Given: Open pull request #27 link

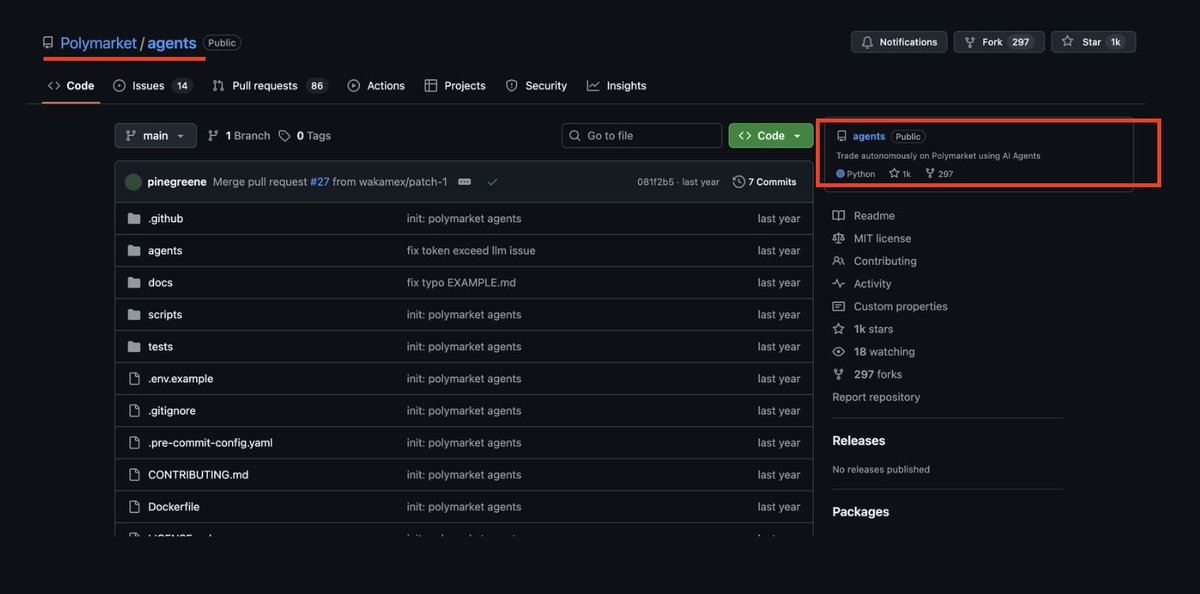Looking at the screenshot, I should [320, 182].
